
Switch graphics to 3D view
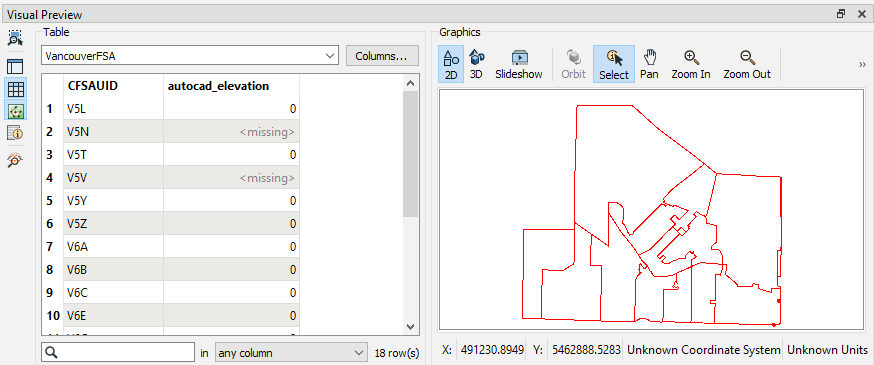point(477,64)
